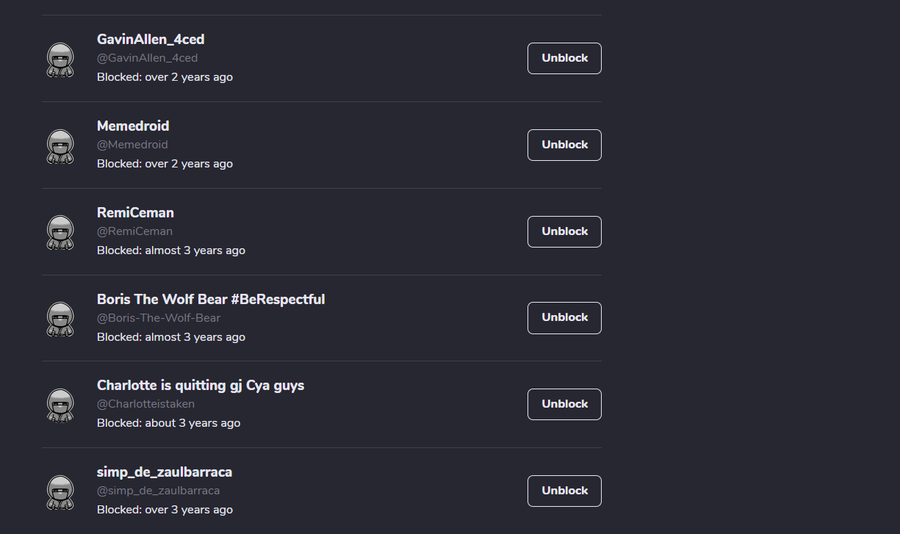
Task: Click GavinAllen_4ced's avatar icon
Action: tap(61, 59)
